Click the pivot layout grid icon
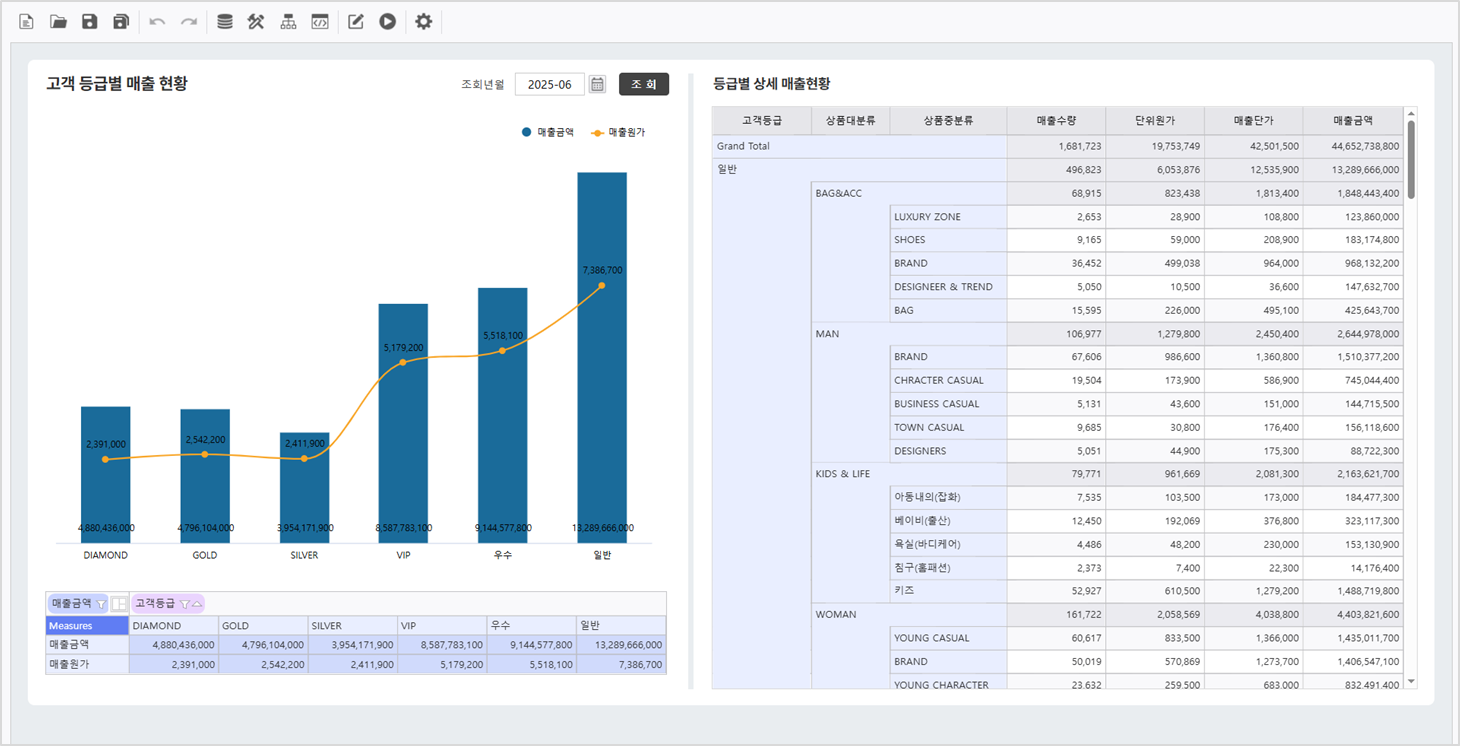 119,604
